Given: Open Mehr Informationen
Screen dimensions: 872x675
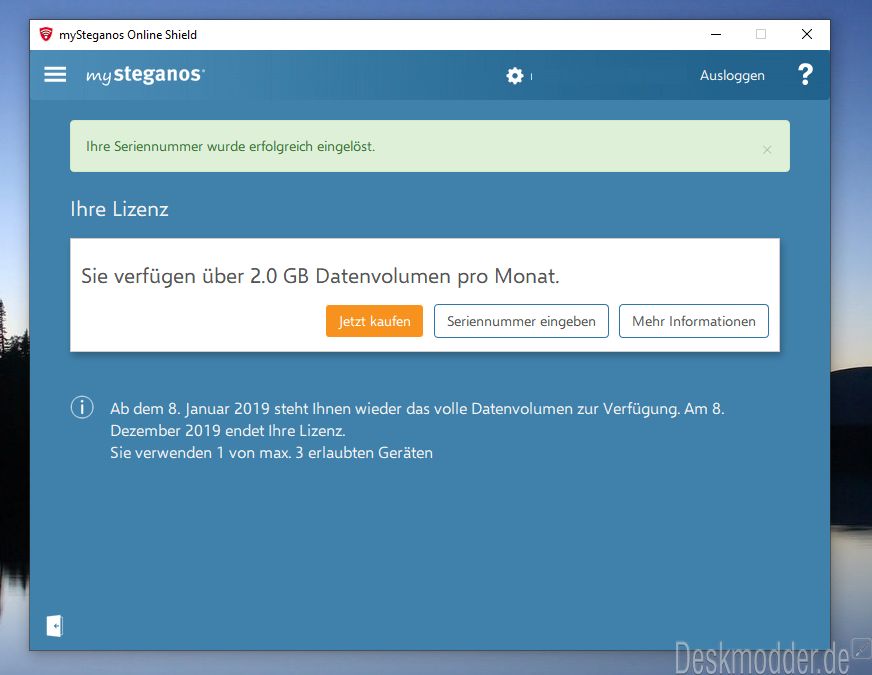Looking at the screenshot, I should (x=693, y=321).
